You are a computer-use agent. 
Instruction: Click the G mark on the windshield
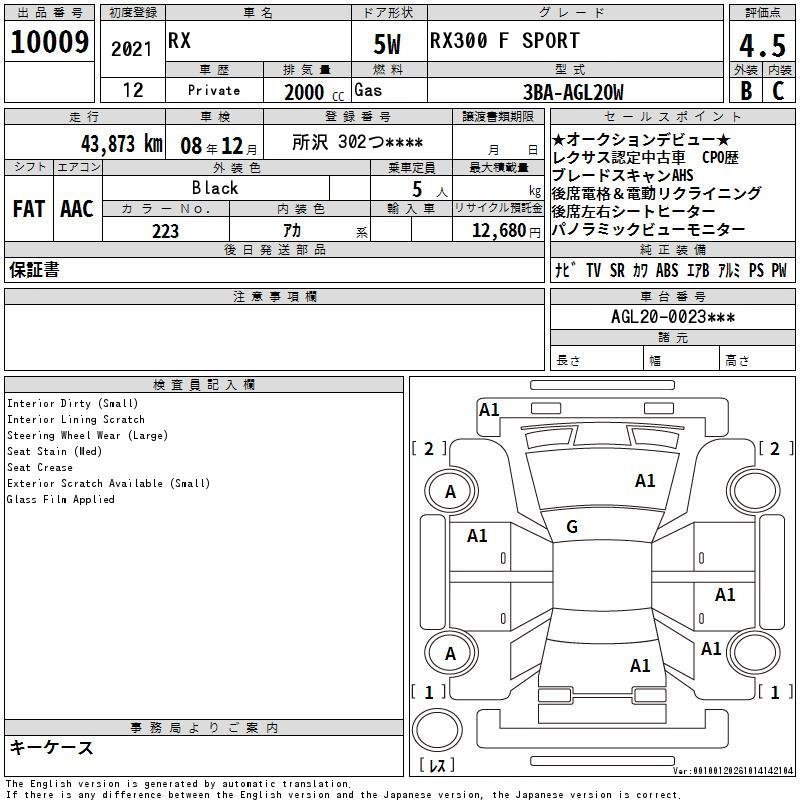(x=572, y=527)
